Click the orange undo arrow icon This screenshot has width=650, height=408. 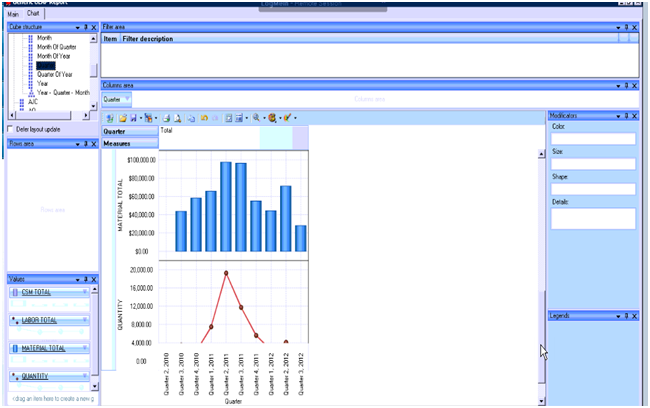pyautogui.click(x=204, y=118)
